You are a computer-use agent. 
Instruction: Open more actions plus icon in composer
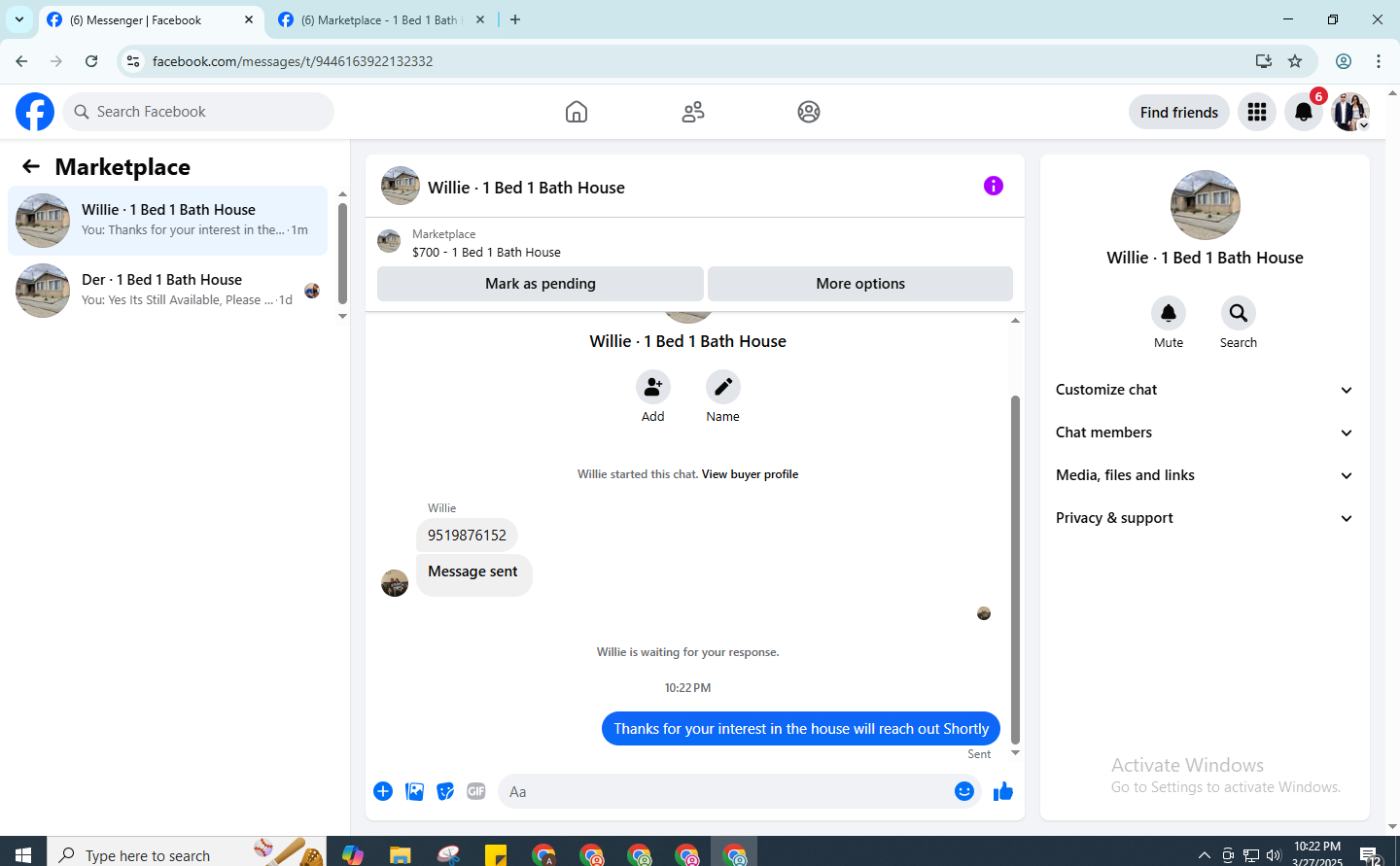click(383, 791)
